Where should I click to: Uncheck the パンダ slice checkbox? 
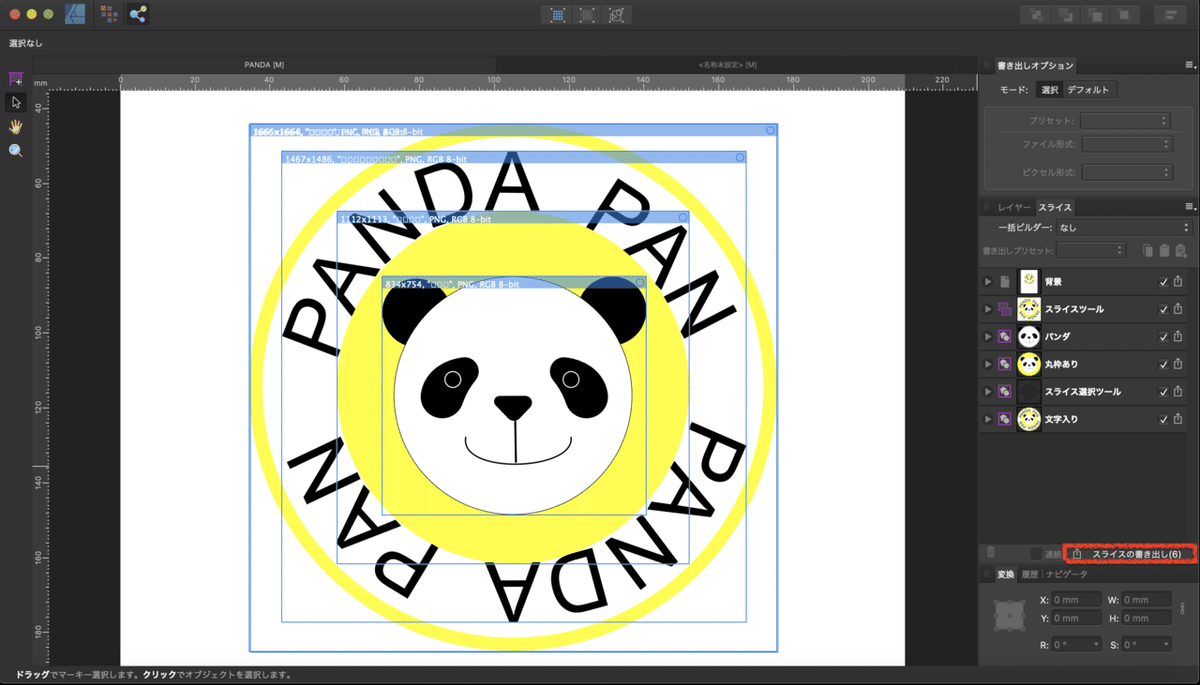point(1163,337)
